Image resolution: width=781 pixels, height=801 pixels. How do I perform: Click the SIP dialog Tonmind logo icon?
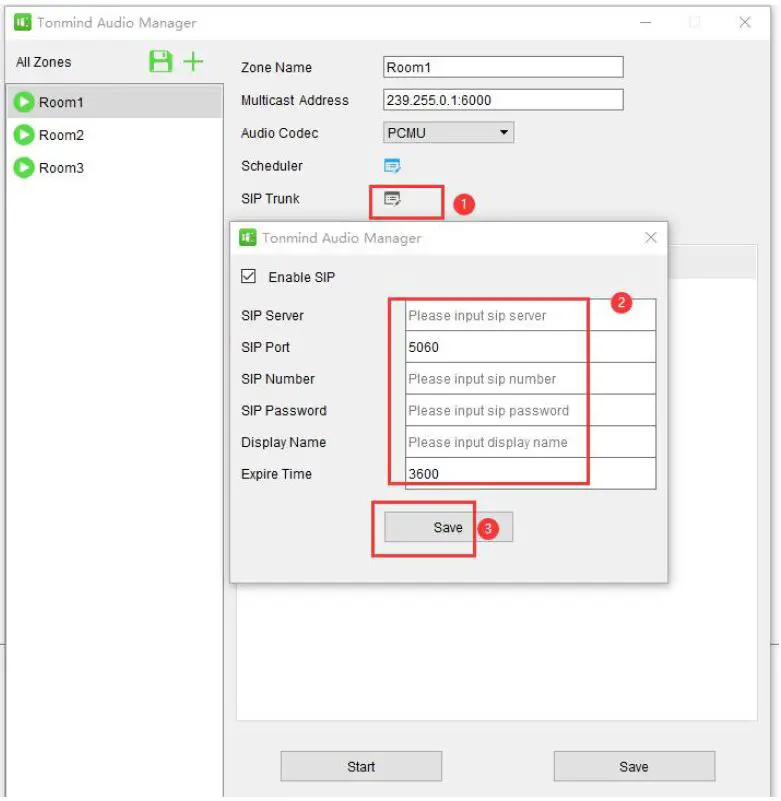point(248,238)
